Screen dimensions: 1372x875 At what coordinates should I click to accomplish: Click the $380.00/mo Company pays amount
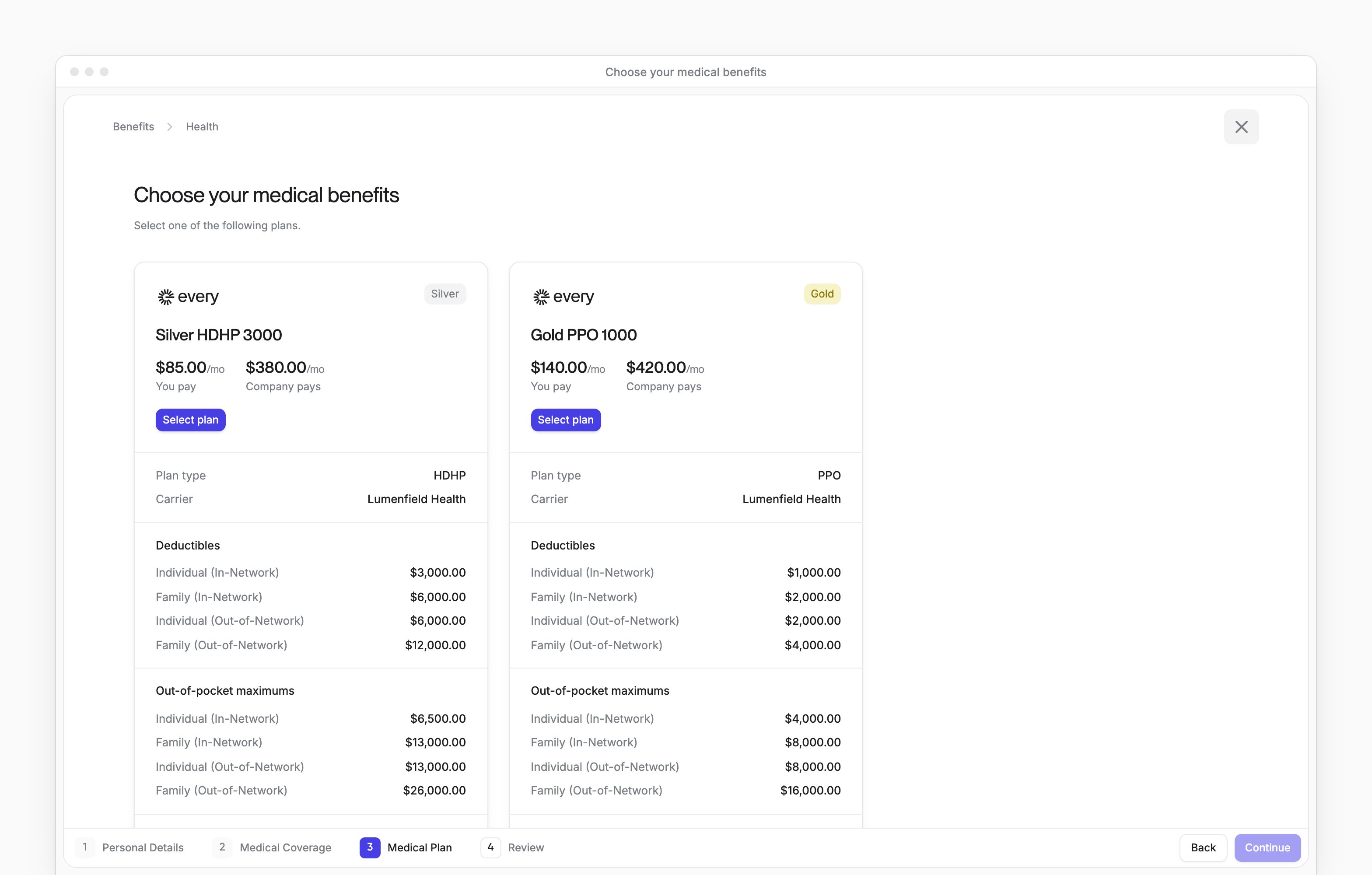[285, 367]
